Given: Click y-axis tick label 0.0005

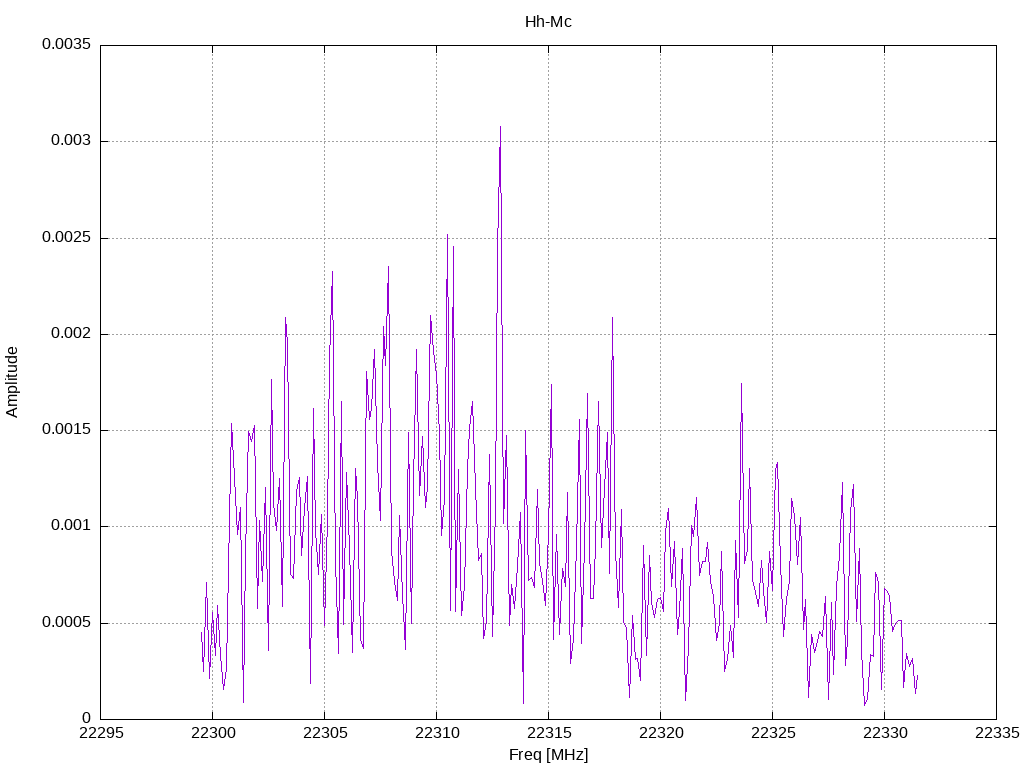Looking at the screenshot, I should pos(67,622).
